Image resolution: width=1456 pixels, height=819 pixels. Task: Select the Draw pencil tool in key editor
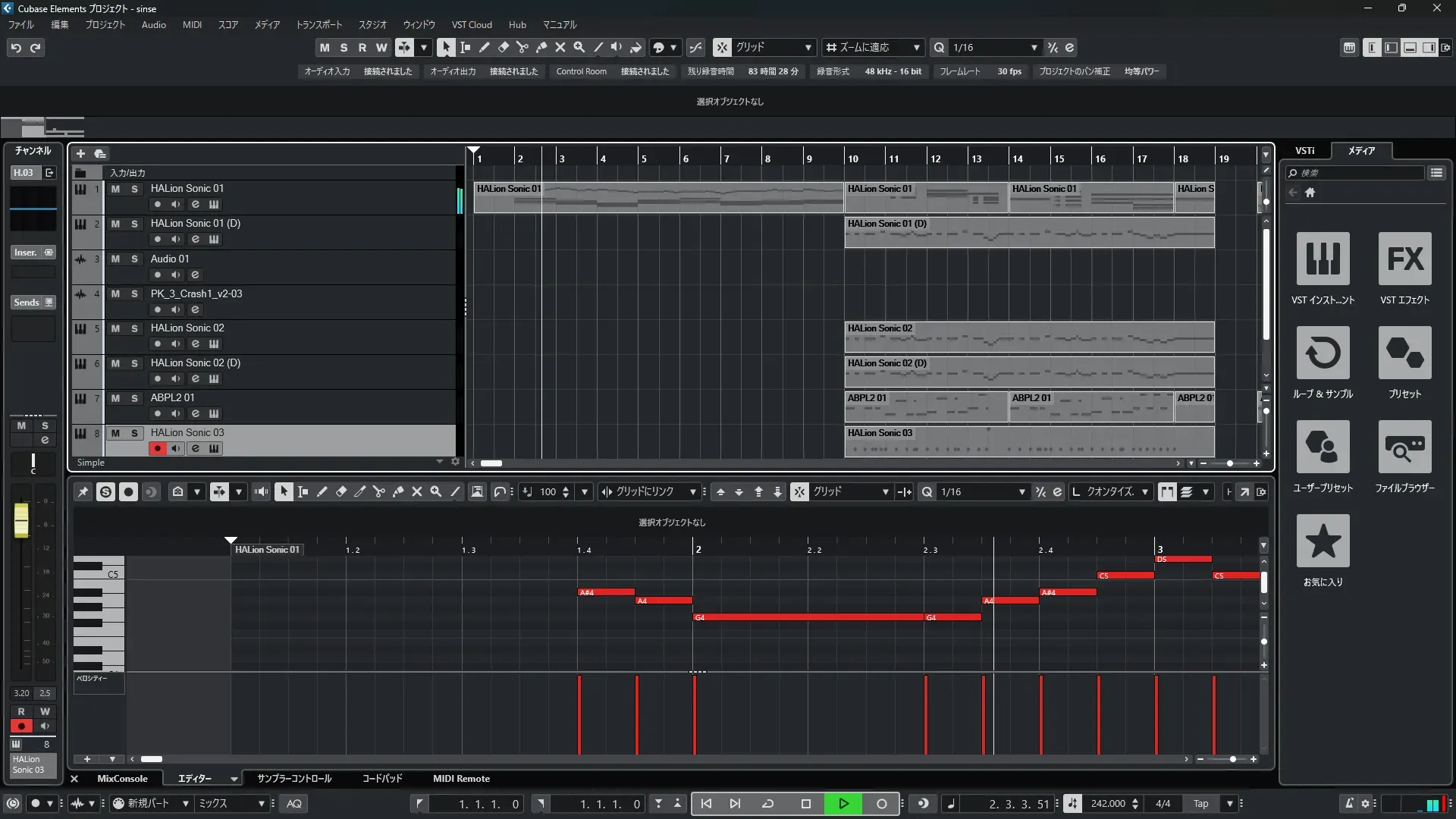(322, 492)
